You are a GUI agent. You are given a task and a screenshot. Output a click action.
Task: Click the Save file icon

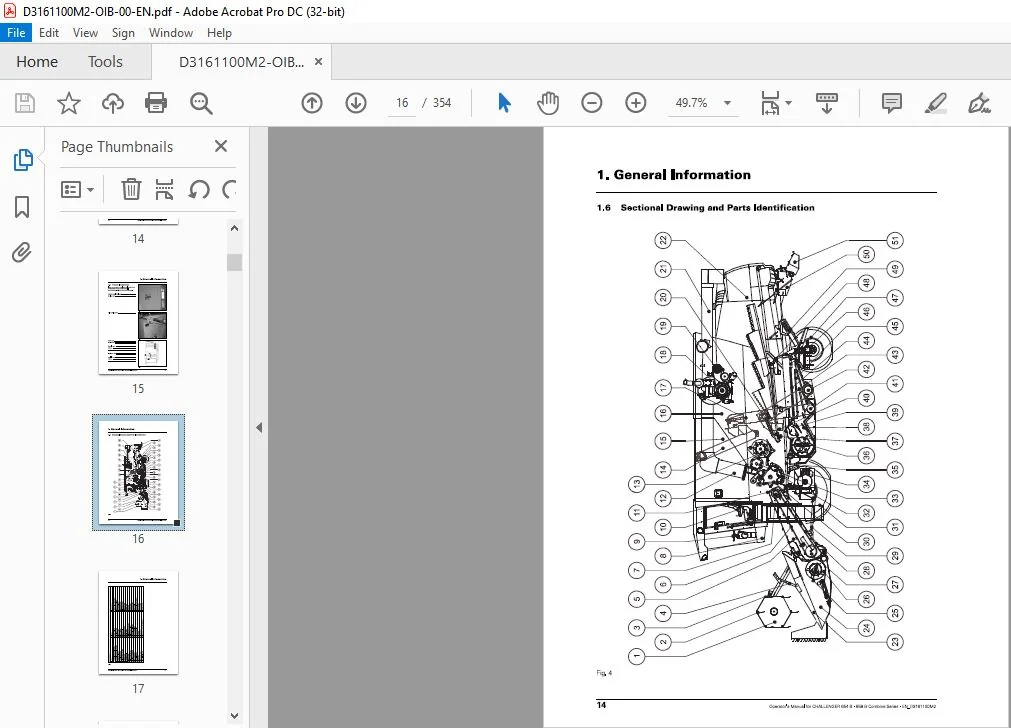(x=25, y=103)
